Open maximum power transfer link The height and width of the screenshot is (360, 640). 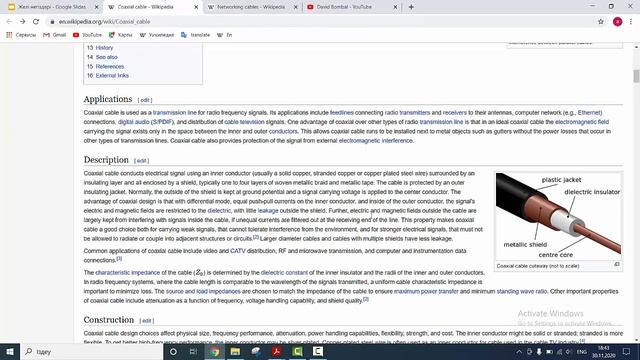(x=426, y=291)
